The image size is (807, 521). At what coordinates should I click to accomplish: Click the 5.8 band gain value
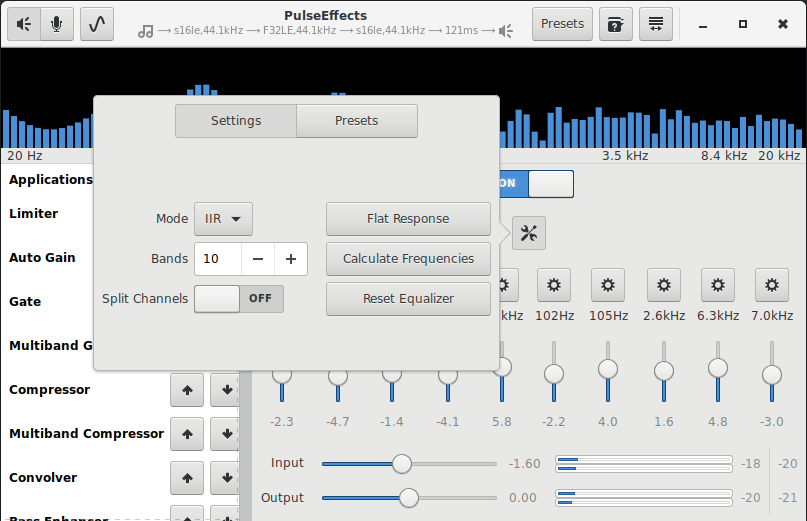click(502, 422)
